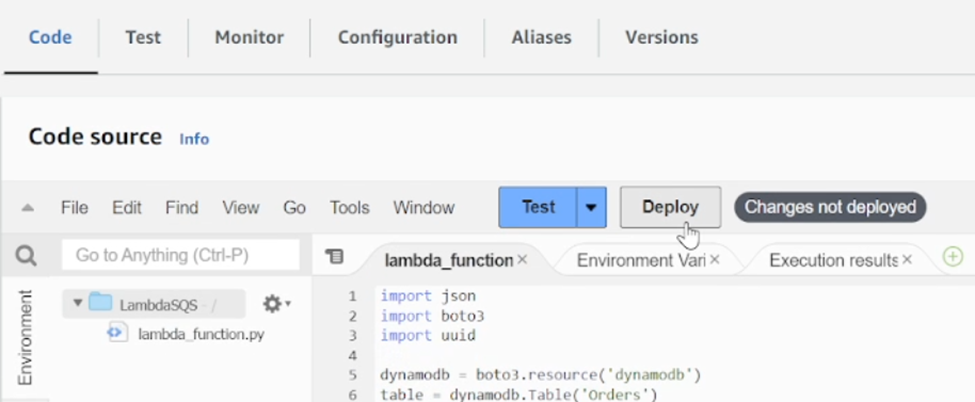This screenshot has width=975, height=402.
Task: Toggle the Environment side panel
Action: [25, 337]
